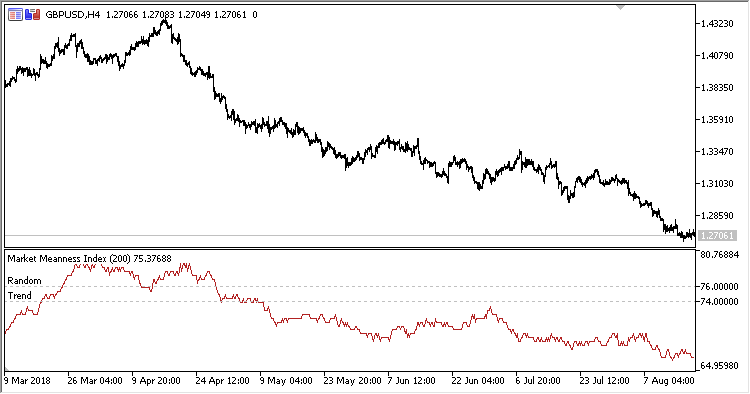Click the 9 Mar 2018 date label
The height and width of the screenshot is (394, 750).
point(27,381)
